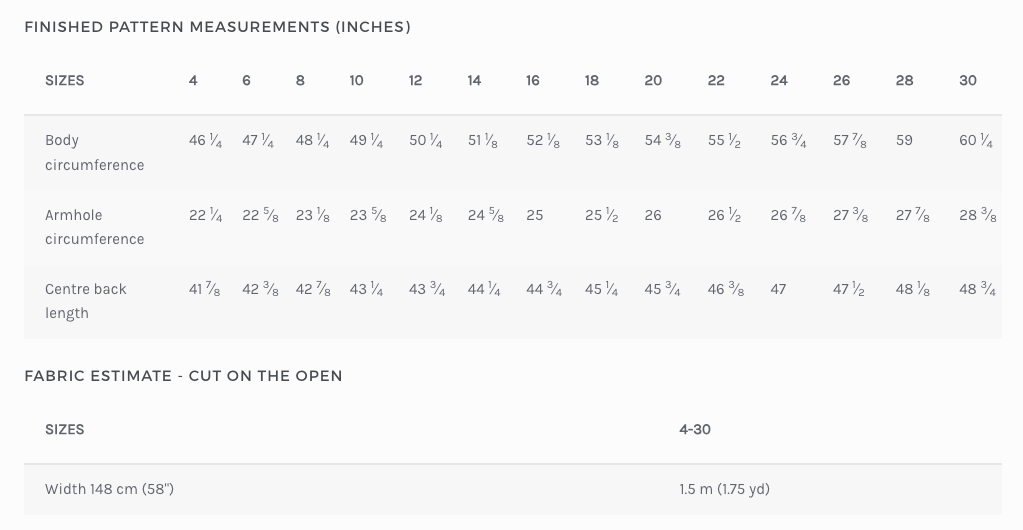Click the size 16 column header
This screenshot has width=1023, height=530.
(533, 80)
